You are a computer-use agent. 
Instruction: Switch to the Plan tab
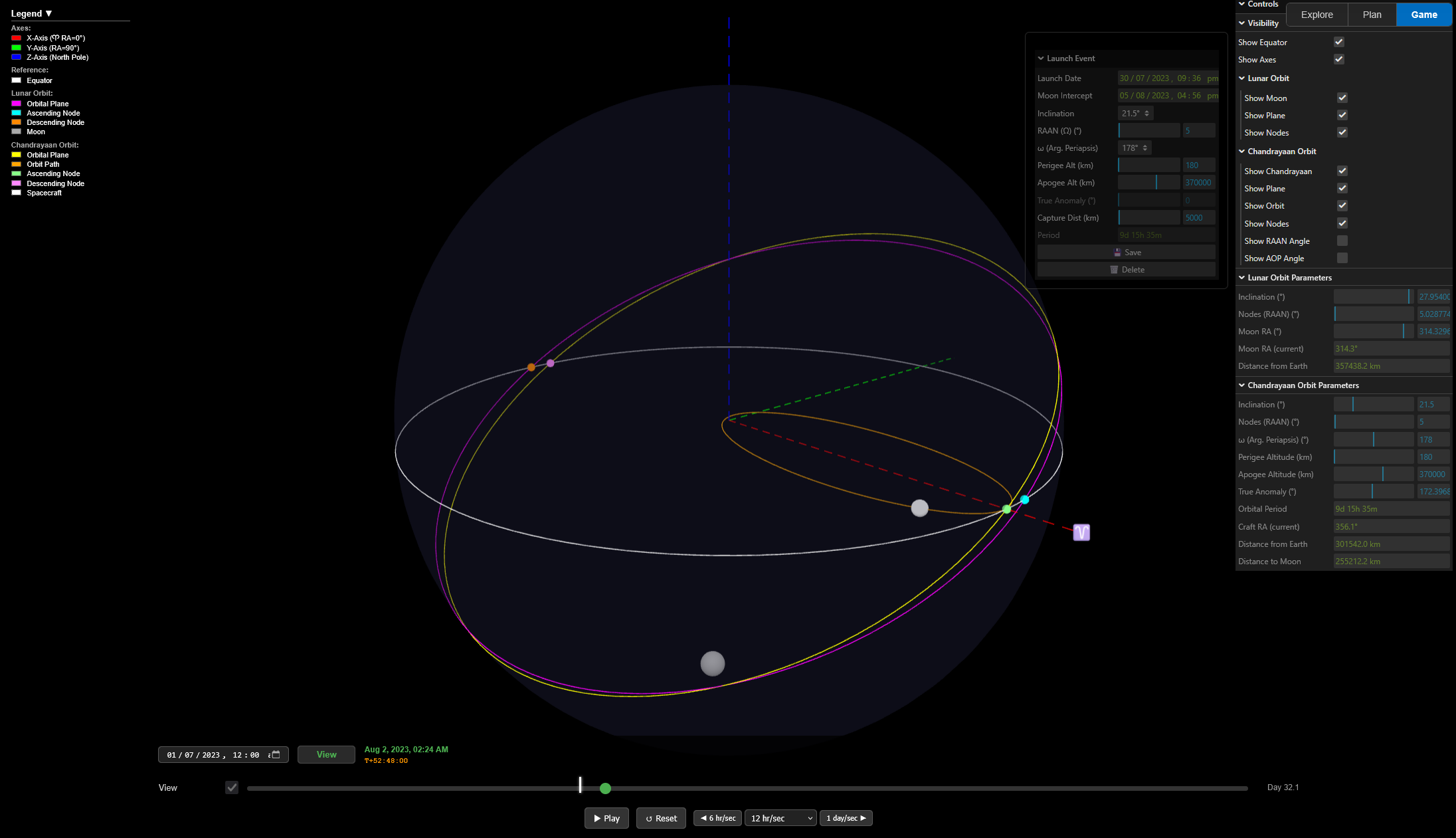[x=1372, y=14]
